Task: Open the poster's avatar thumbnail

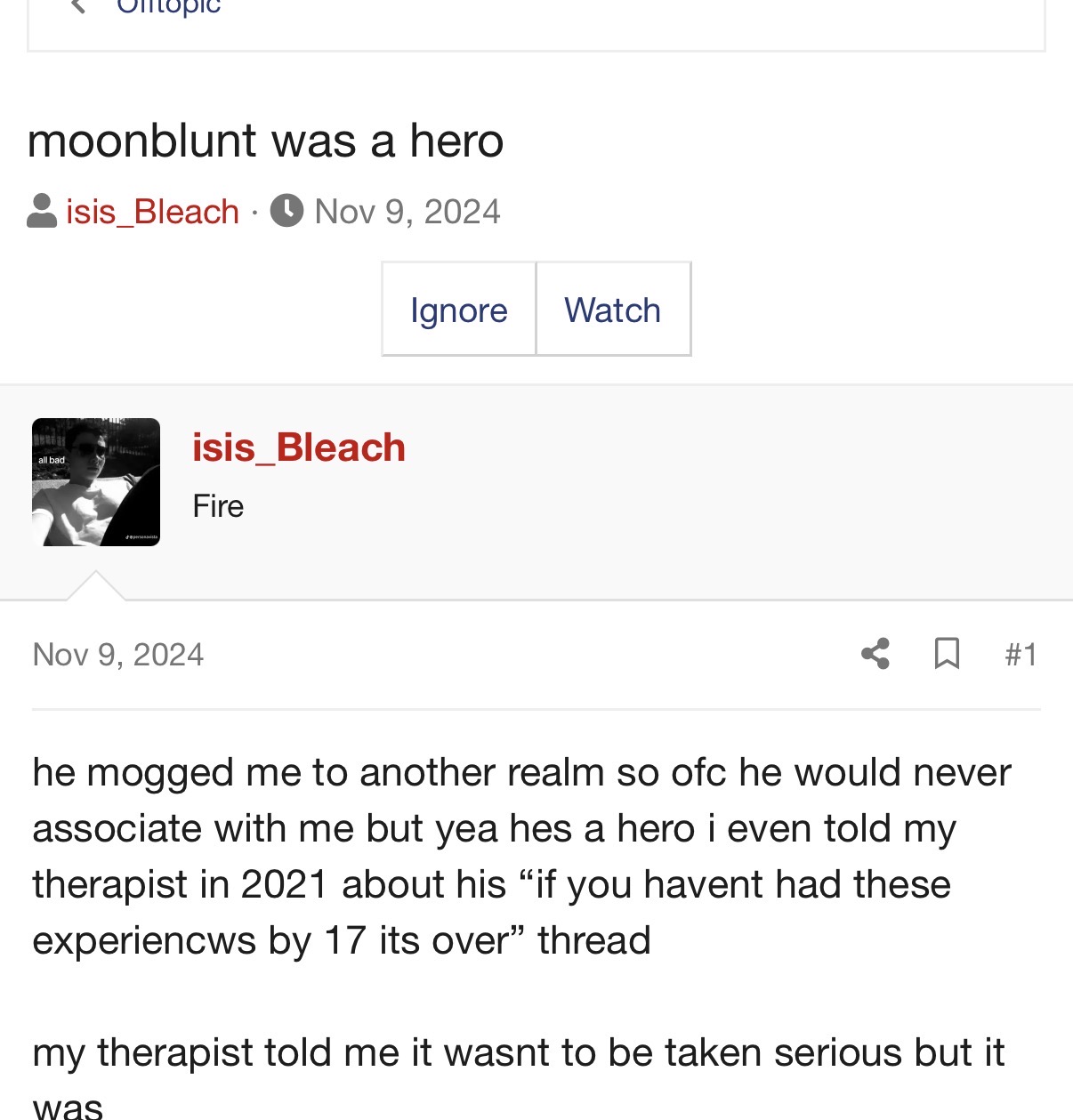Action: (x=96, y=482)
